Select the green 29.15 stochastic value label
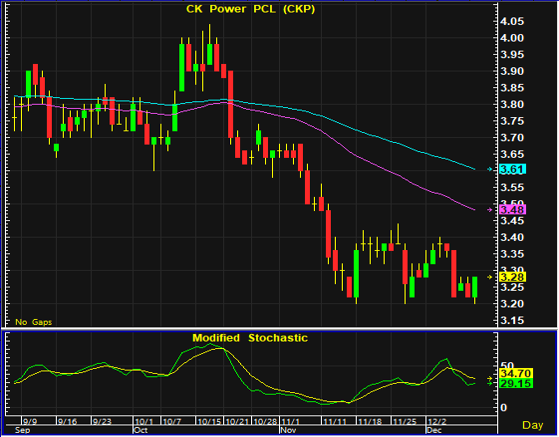559x437 pixels. click(516, 384)
